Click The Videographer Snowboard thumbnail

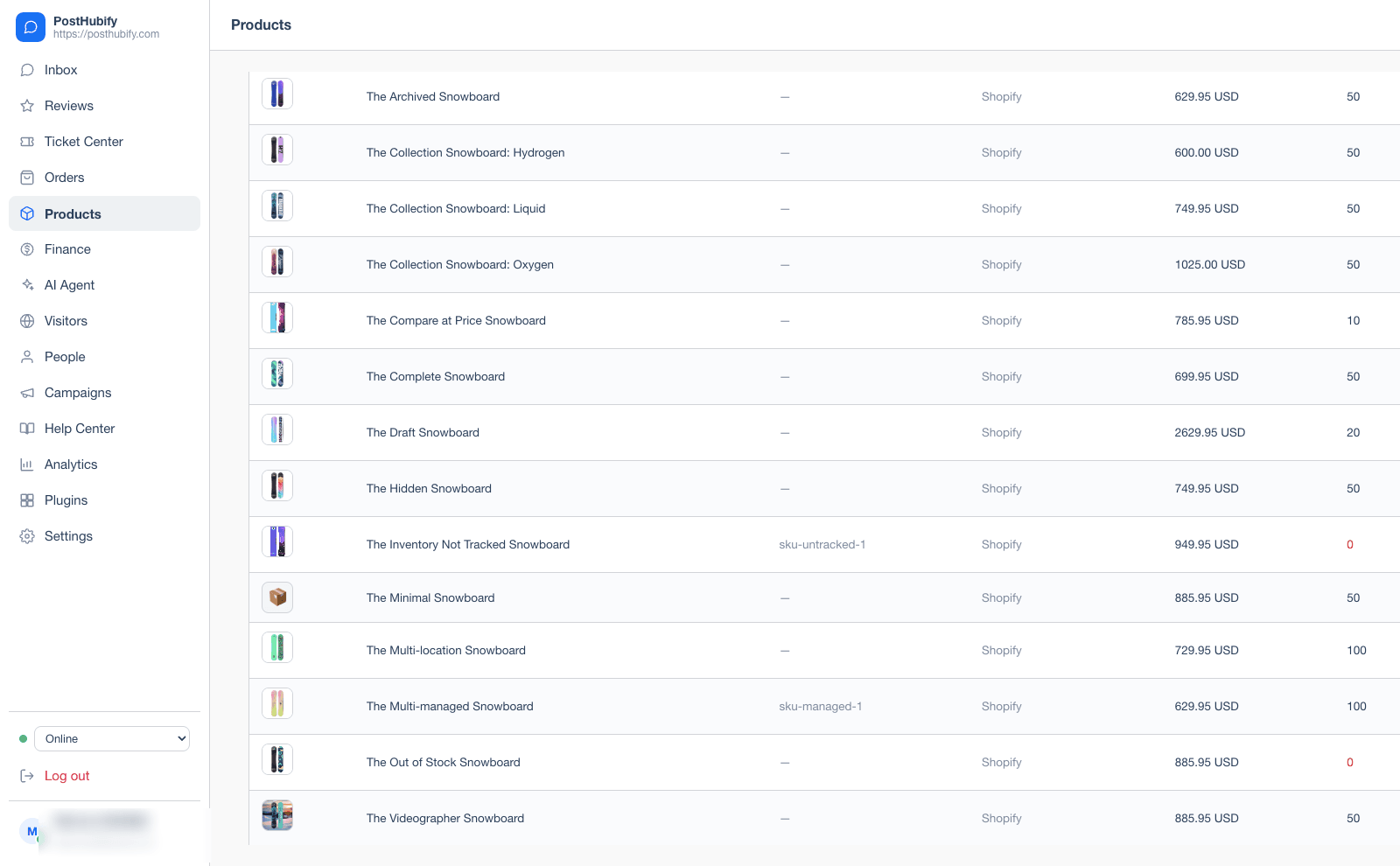tap(277, 815)
